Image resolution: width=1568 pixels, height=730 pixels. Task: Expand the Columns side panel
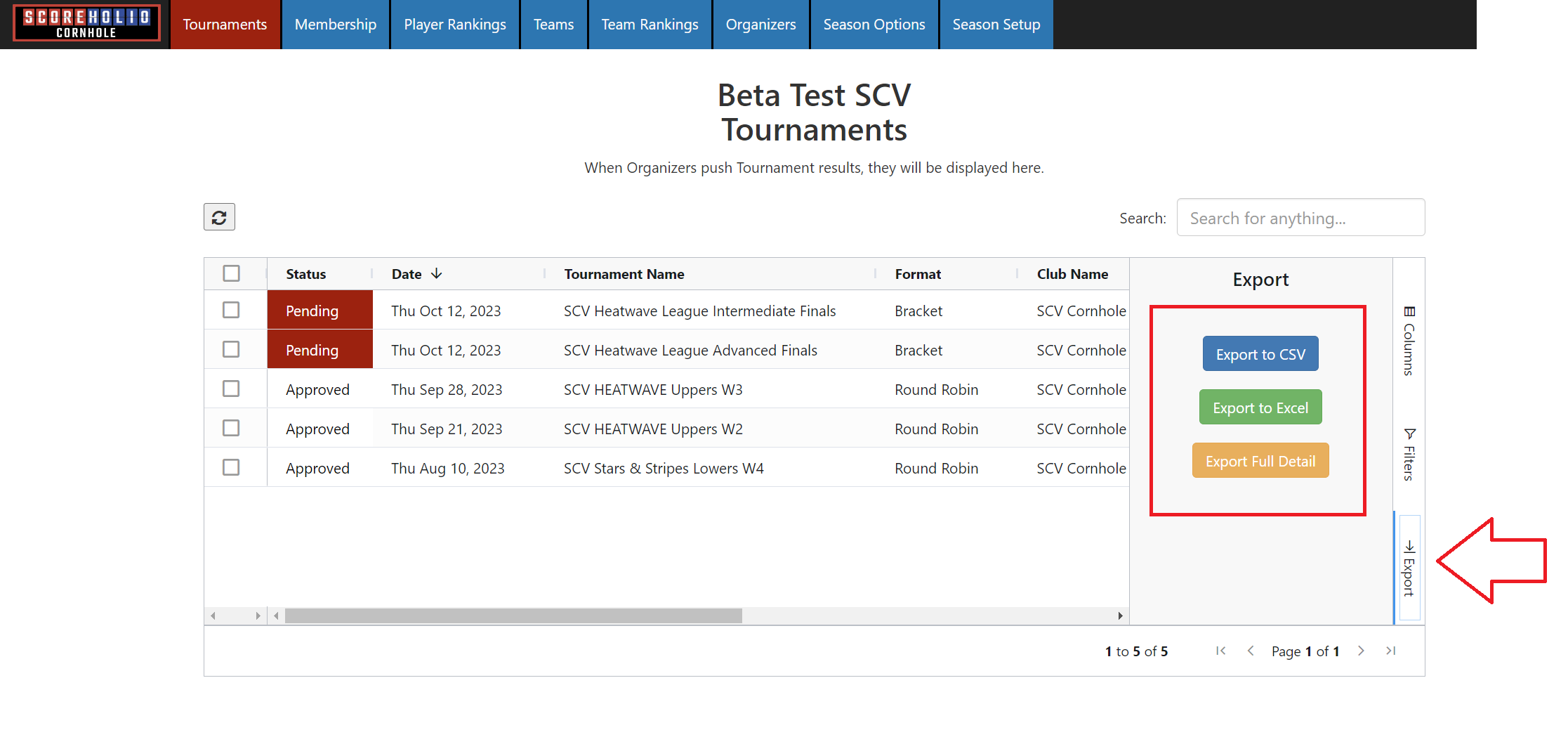[1409, 341]
